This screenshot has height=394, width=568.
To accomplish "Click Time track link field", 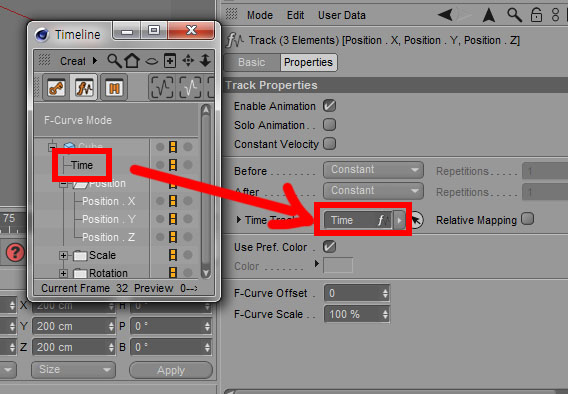I will (x=358, y=220).
